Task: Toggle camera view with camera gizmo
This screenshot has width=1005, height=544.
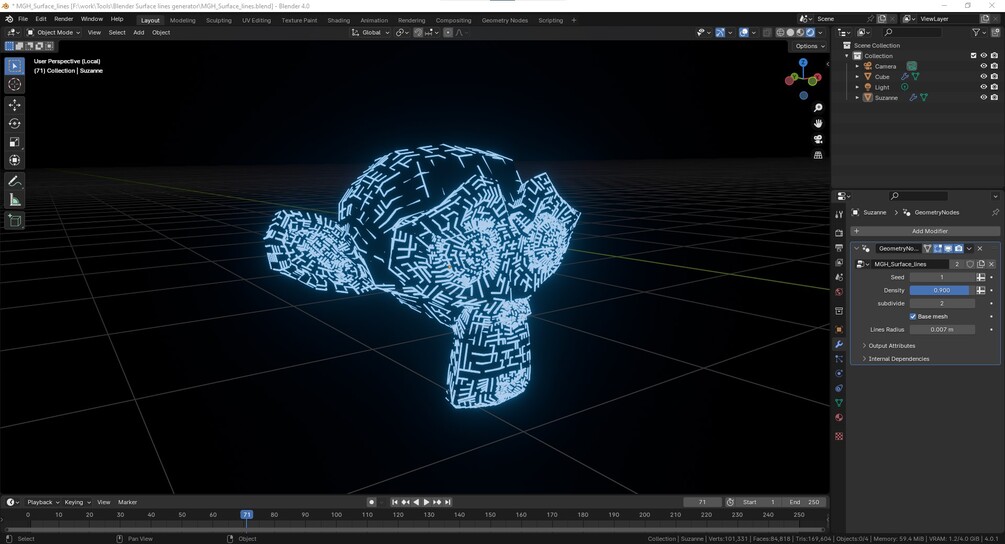Action: (818, 139)
